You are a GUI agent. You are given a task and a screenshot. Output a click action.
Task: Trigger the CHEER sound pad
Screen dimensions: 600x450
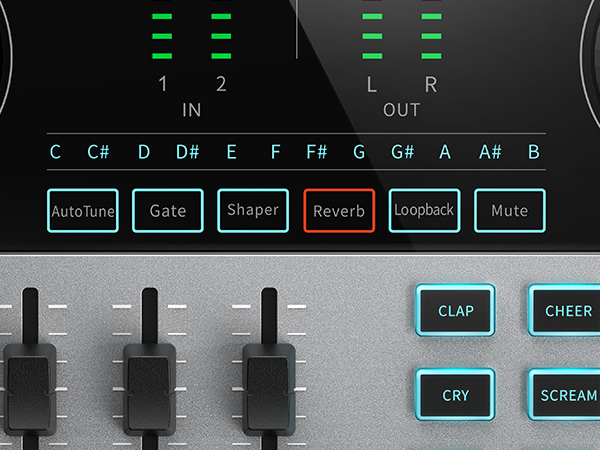pos(567,311)
